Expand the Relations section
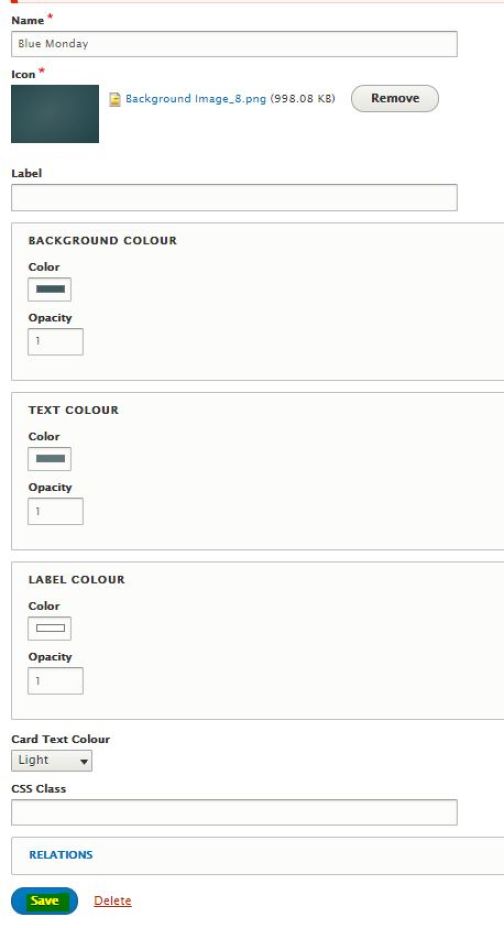Screen dimensions: 504x928 [61, 855]
